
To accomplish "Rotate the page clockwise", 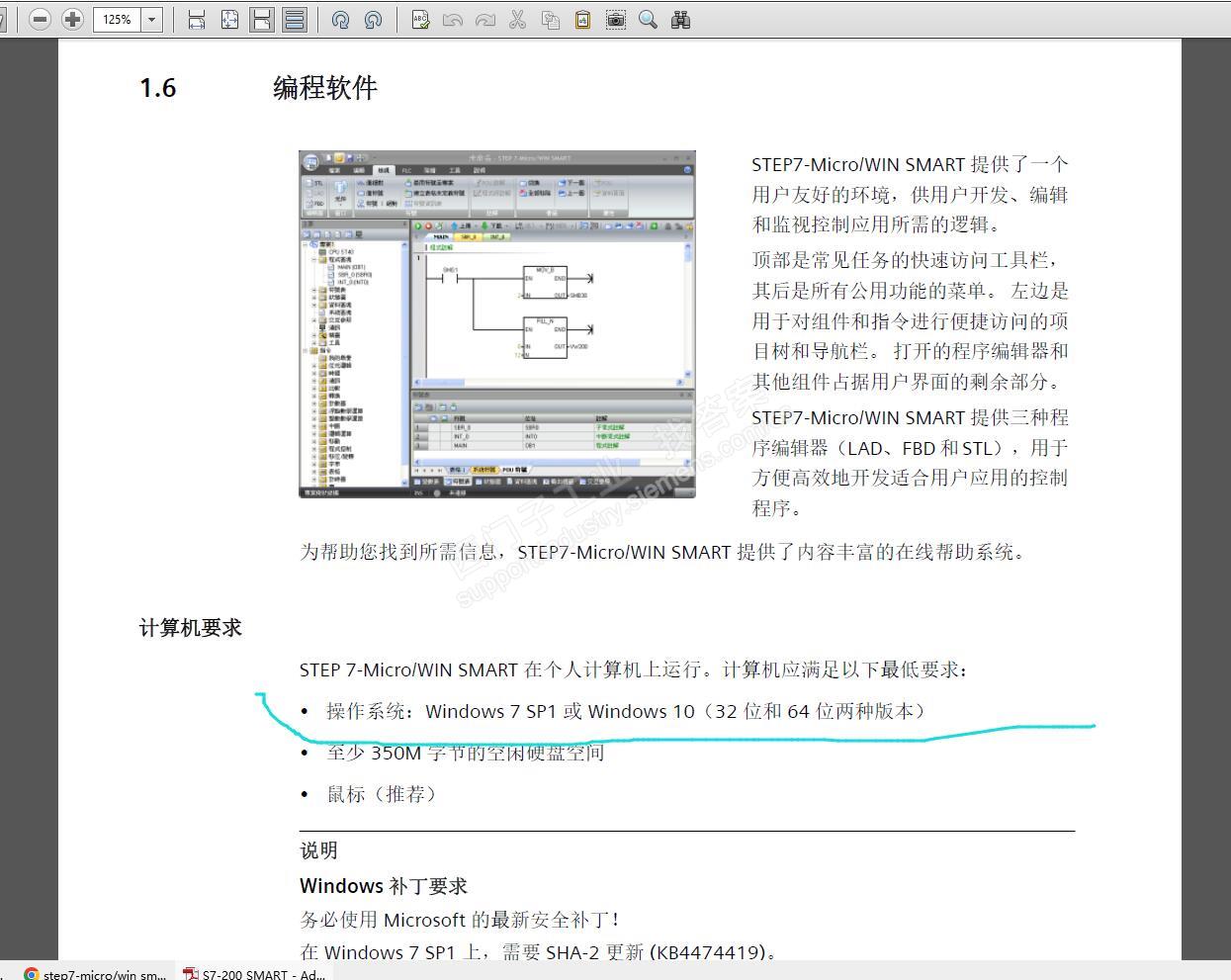I will coord(340,20).
